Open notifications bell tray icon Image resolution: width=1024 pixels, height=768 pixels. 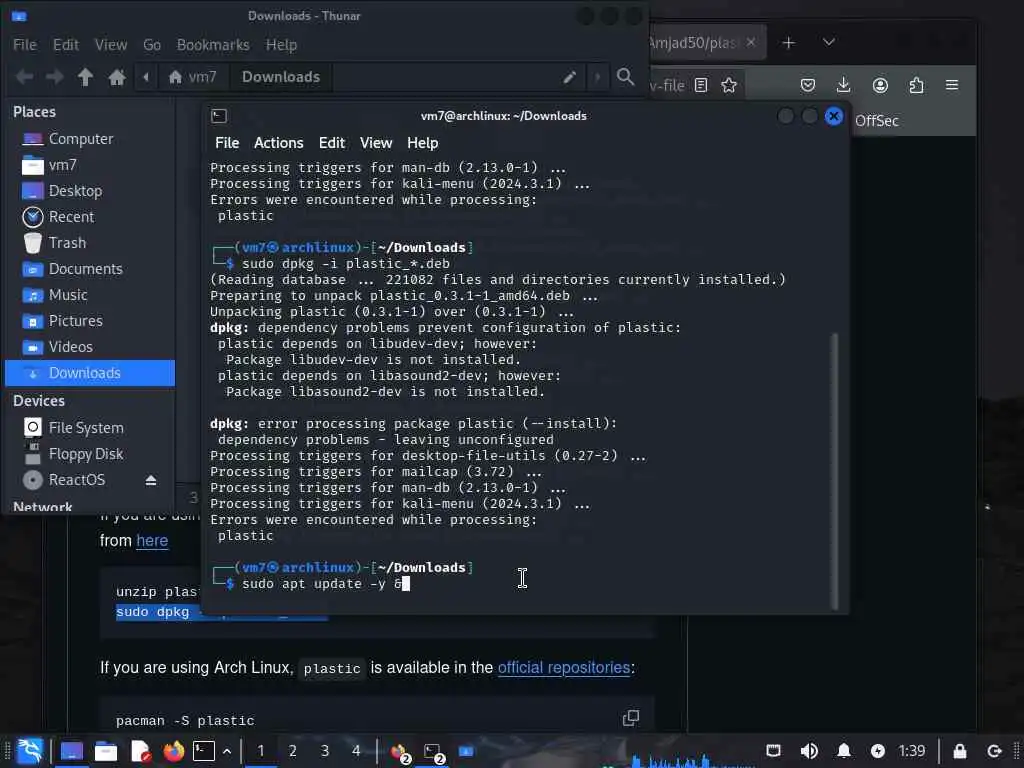tap(844, 751)
